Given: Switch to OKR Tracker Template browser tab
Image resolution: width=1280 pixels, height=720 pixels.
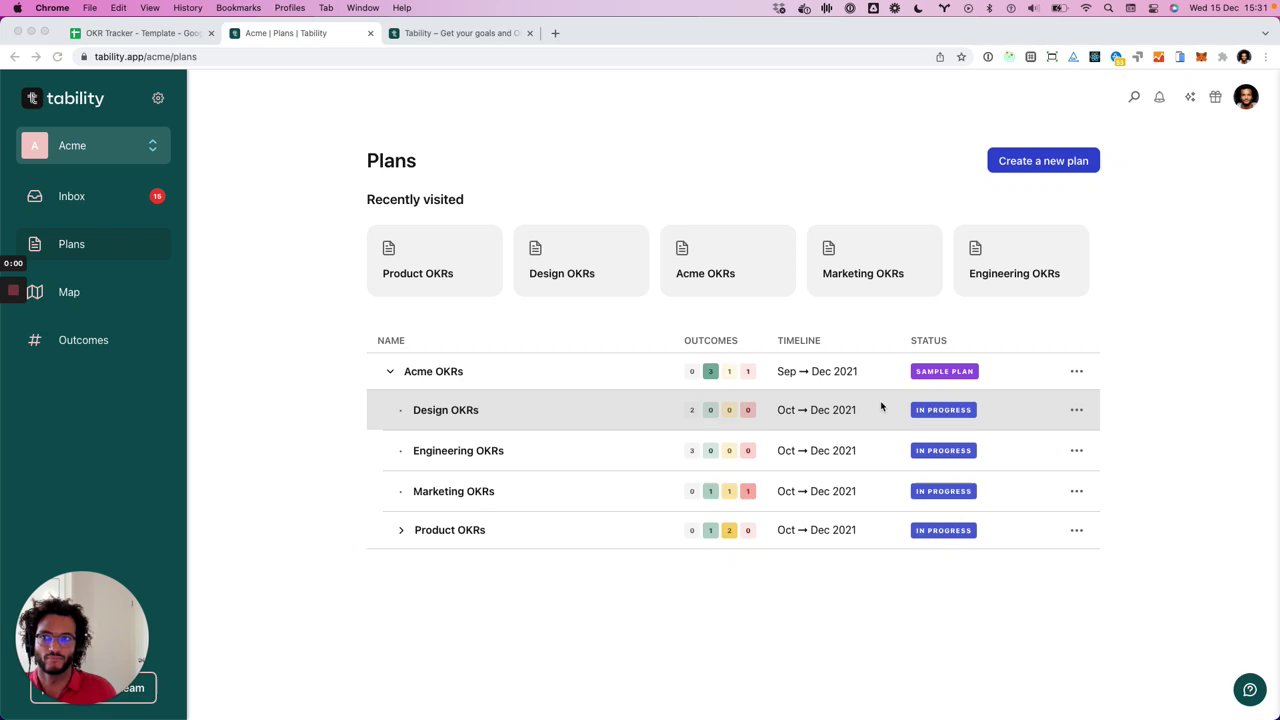Looking at the screenshot, I should click(x=140, y=33).
